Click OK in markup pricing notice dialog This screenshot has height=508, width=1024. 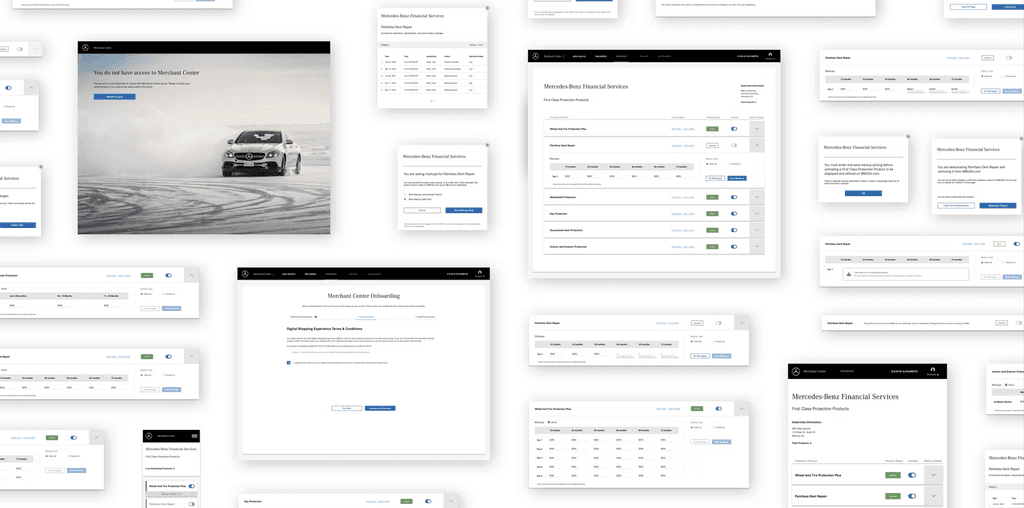(x=863, y=193)
